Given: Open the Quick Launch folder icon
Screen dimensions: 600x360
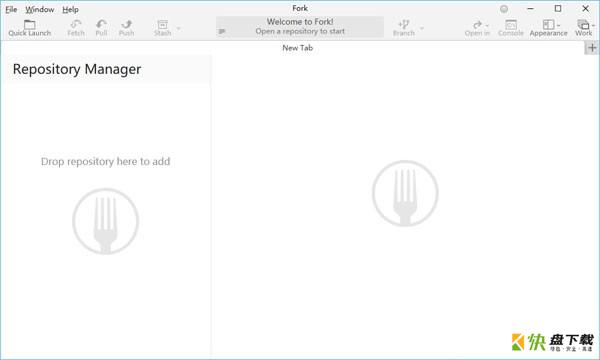Looking at the screenshot, I should [x=29, y=24].
